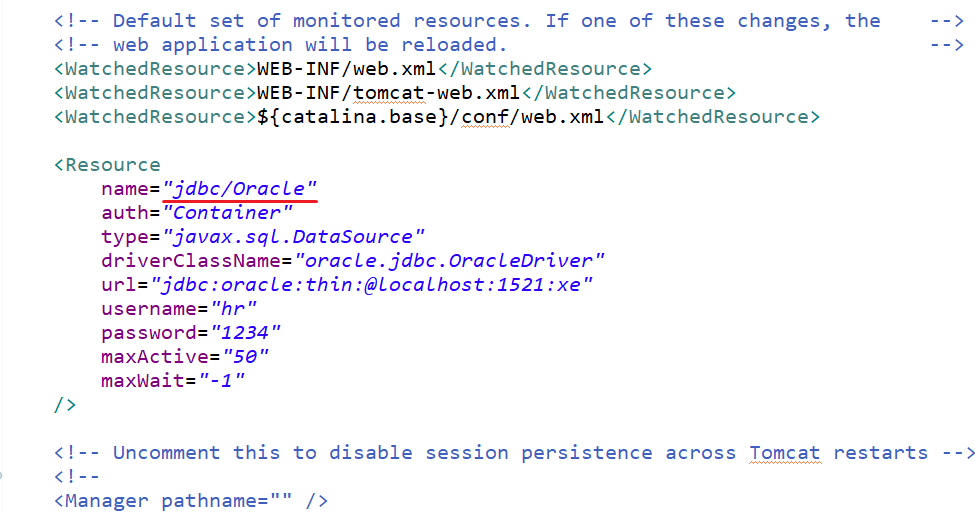Click the maxWait value "-1"
The width and height of the screenshot is (975, 512).
221,380
